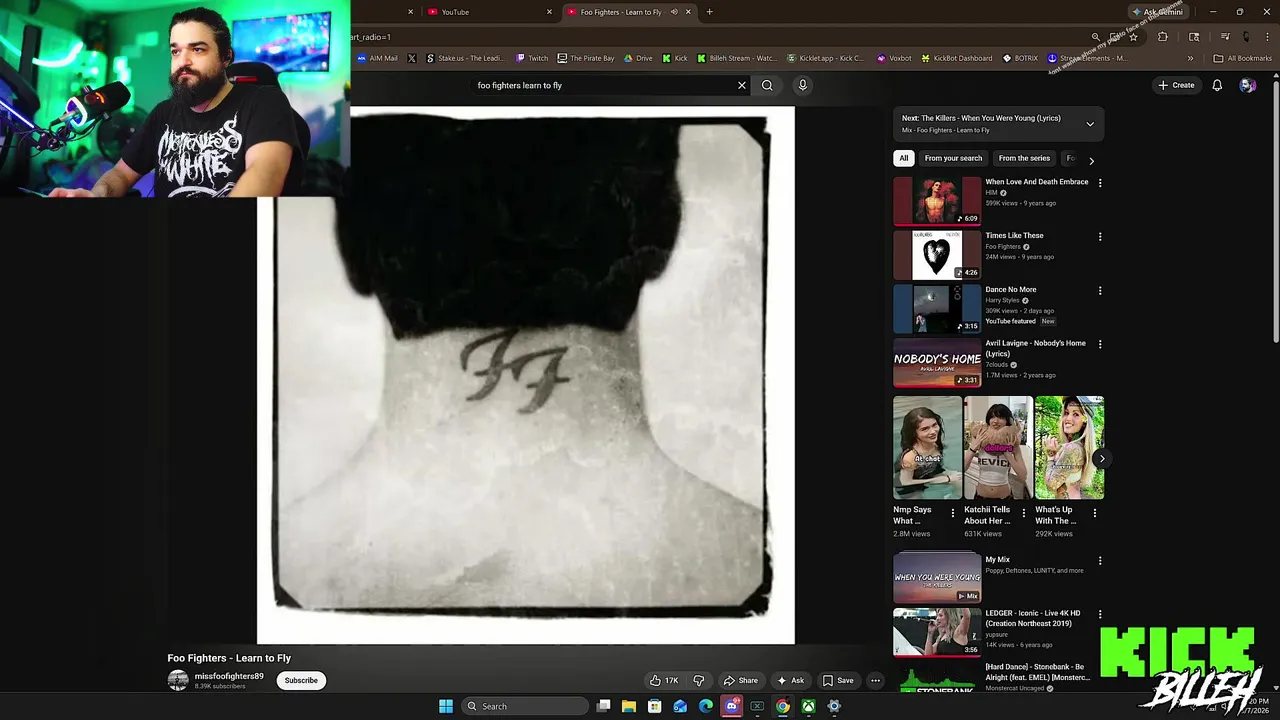This screenshot has width=1280, height=720.
Task: Close the Foo Fighters - Learn to Fly tab
Action: 688,12
